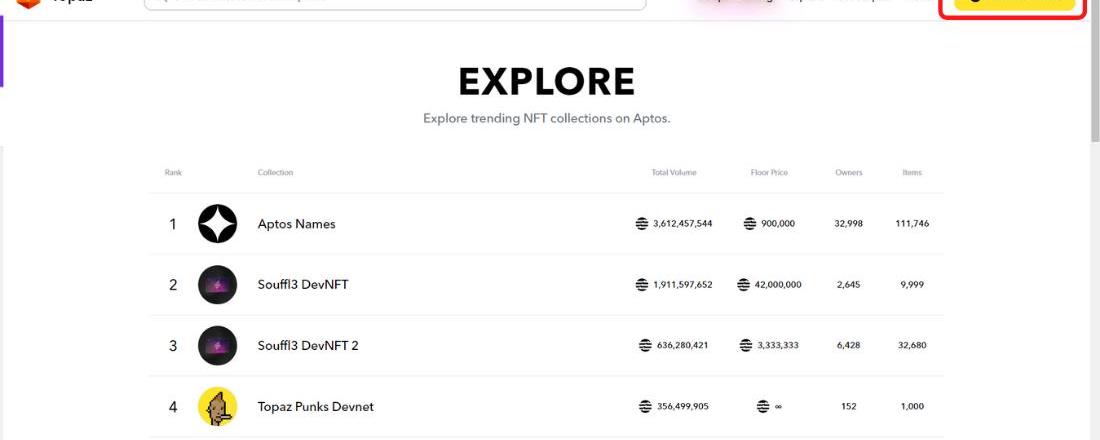
Task: Use the page's vertical scrollbar
Action: (1095, 70)
